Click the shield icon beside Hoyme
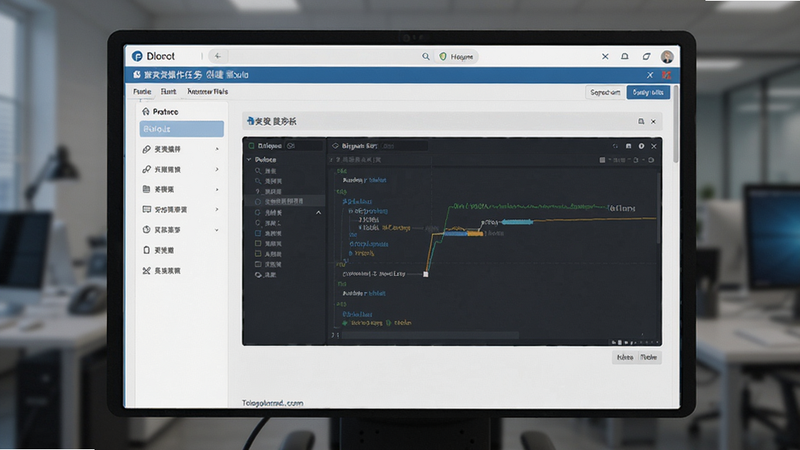Image resolution: width=800 pixels, height=450 pixels. (443, 57)
